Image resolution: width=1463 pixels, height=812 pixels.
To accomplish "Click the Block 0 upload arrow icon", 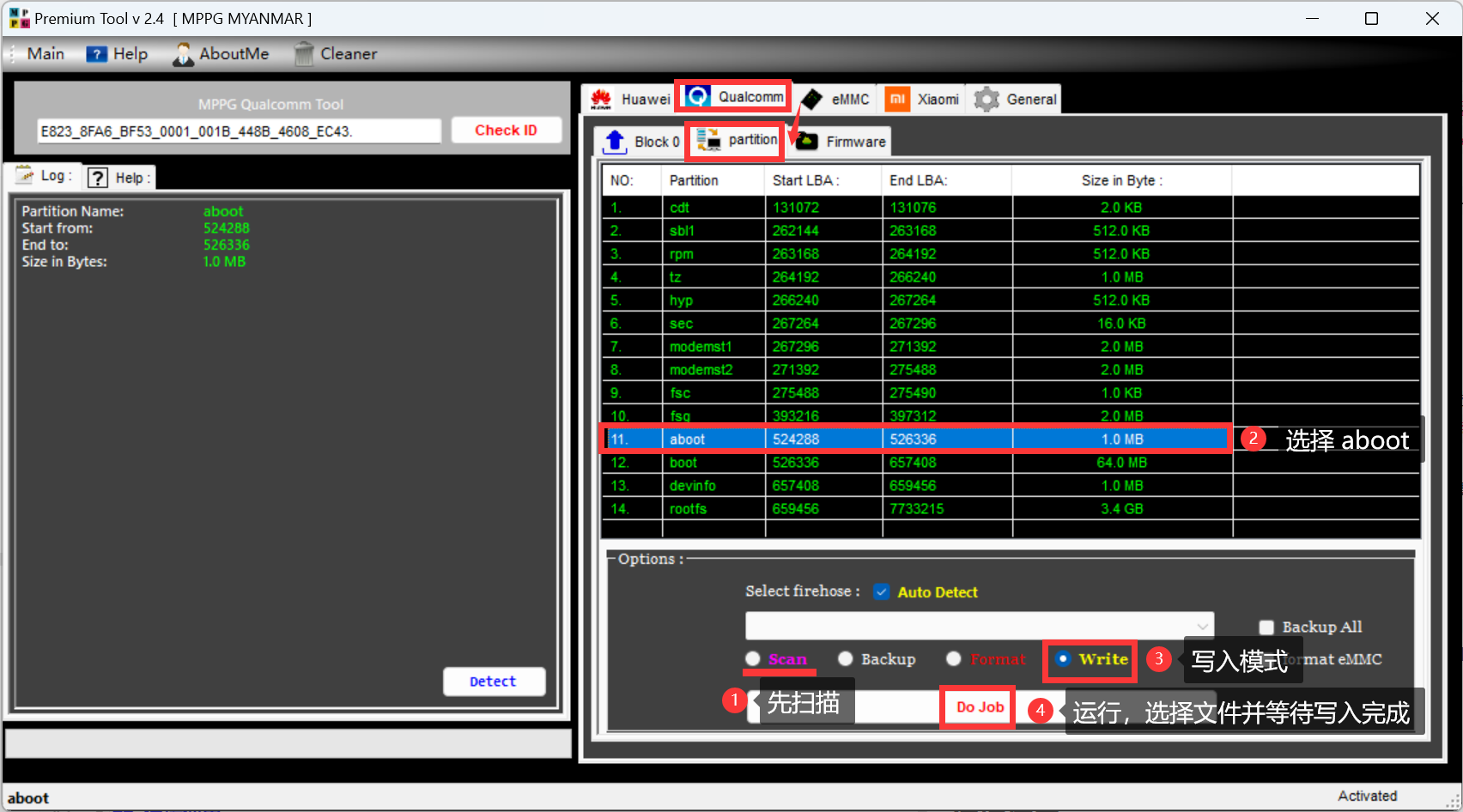I will tap(615, 142).
